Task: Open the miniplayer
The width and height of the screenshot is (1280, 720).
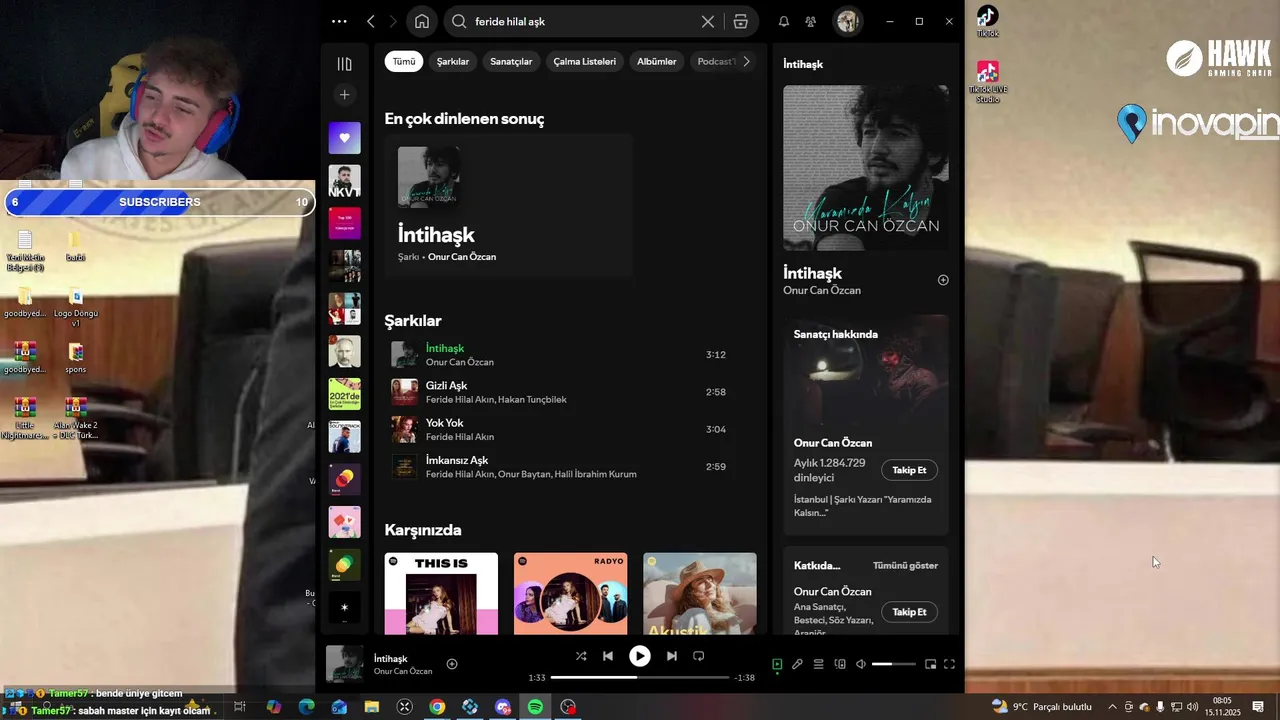Action: (x=930, y=664)
